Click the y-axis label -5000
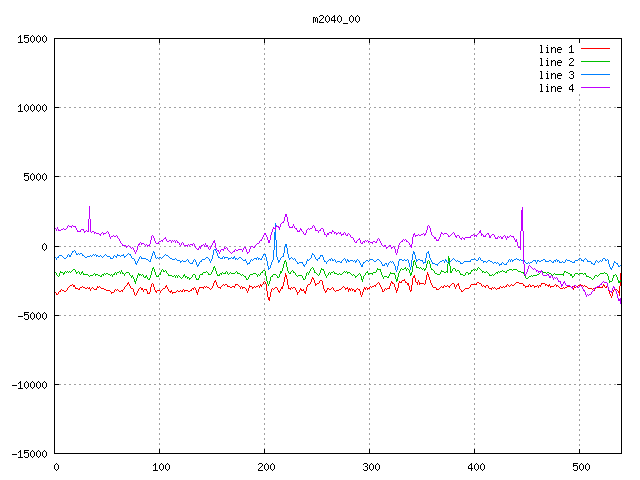The width and height of the screenshot is (640, 480). (32, 316)
